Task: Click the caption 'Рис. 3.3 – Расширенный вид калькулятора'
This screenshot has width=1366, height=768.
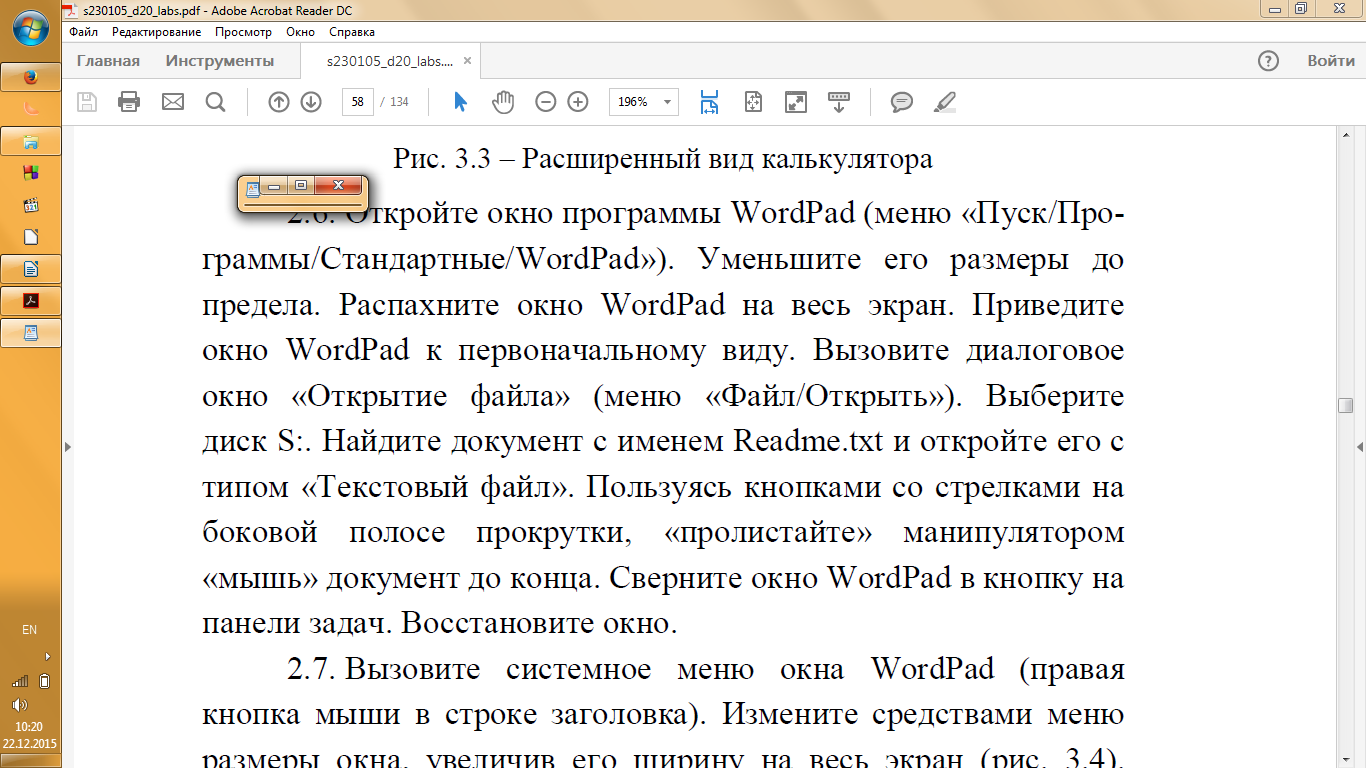Action: click(663, 158)
